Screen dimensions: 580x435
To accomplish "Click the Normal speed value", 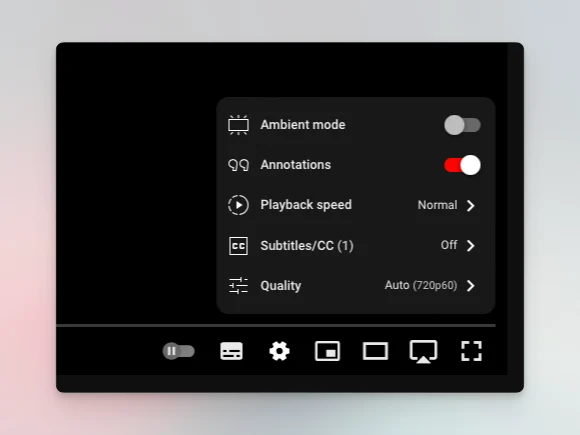I will pos(438,205).
